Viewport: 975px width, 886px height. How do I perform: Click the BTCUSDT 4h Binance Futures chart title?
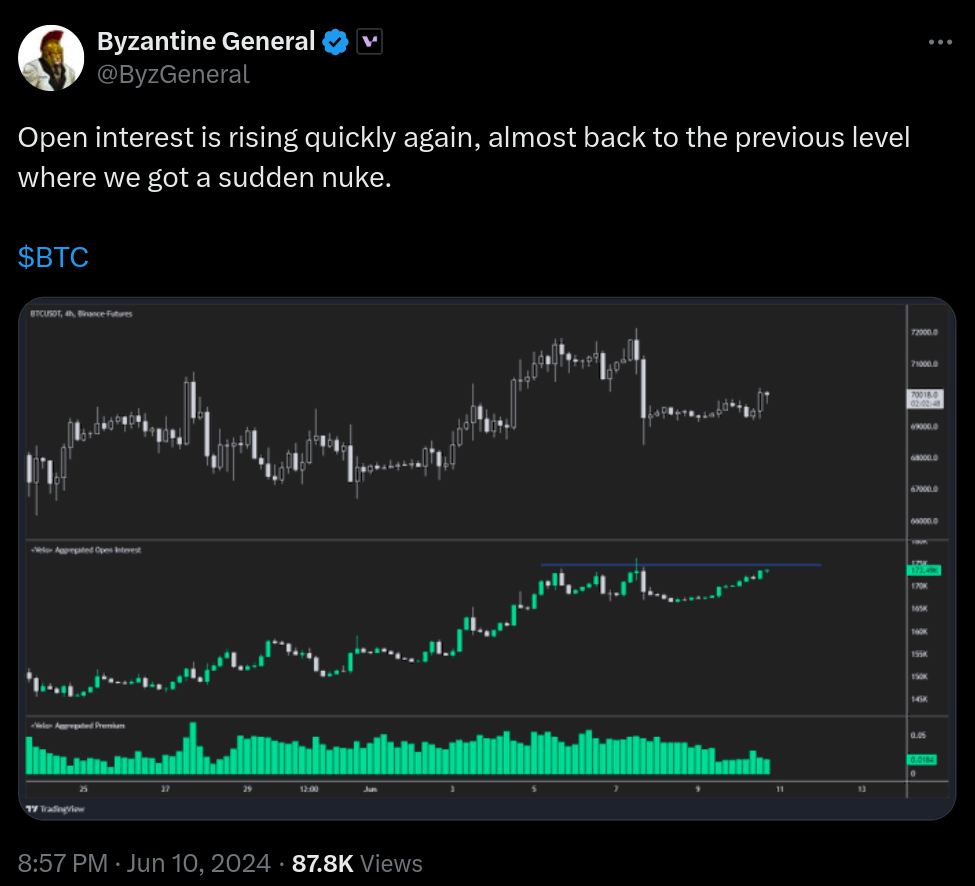(81, 314)
